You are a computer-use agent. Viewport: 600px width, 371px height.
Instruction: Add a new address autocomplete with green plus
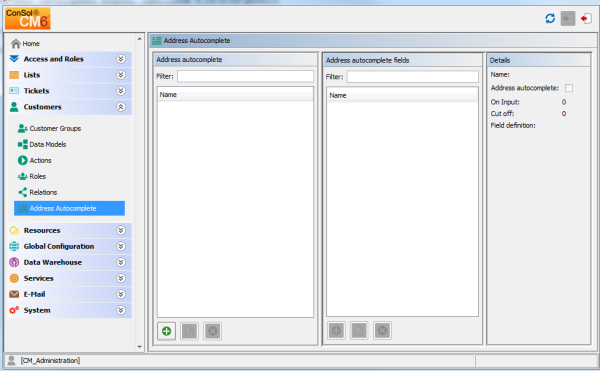(x=166, y=331)
